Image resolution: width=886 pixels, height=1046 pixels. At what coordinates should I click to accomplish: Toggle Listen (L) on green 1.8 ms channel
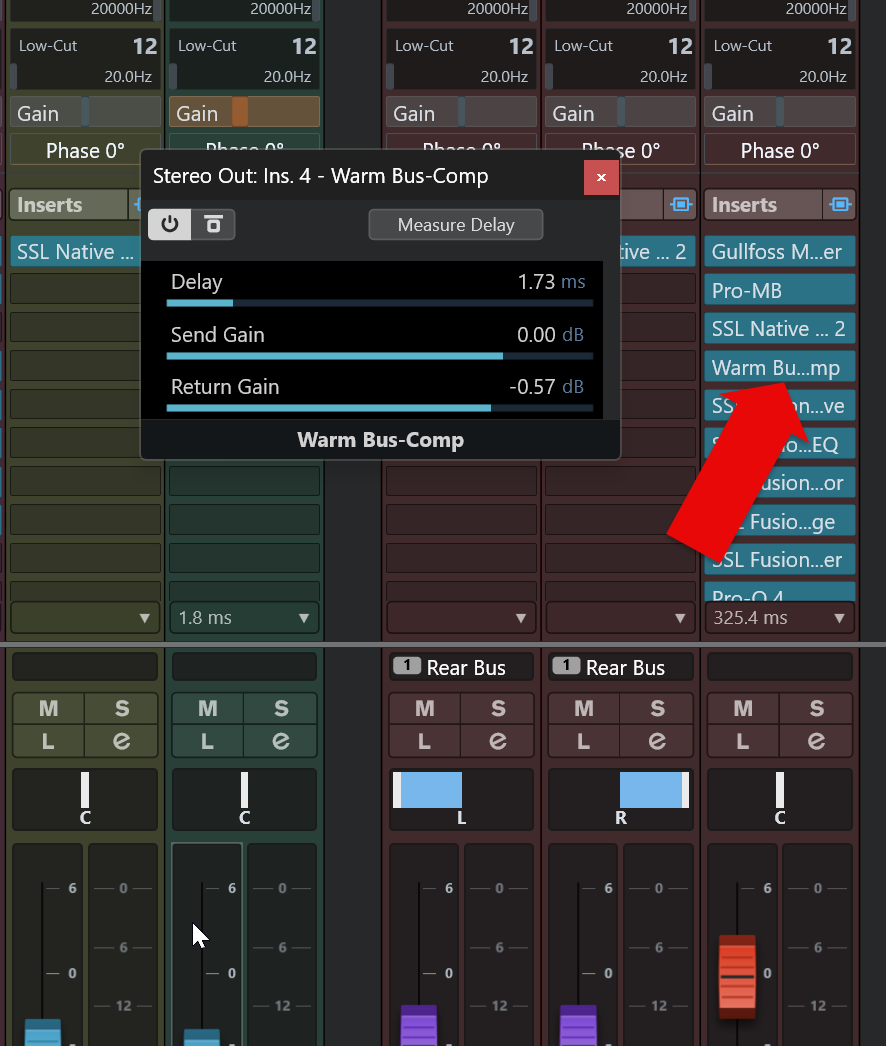tap(207, 740)
